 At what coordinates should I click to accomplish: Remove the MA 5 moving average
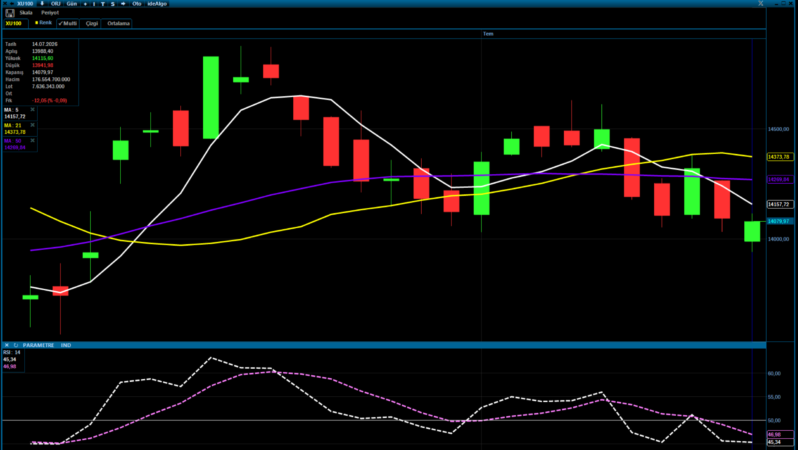pos(33,109)
